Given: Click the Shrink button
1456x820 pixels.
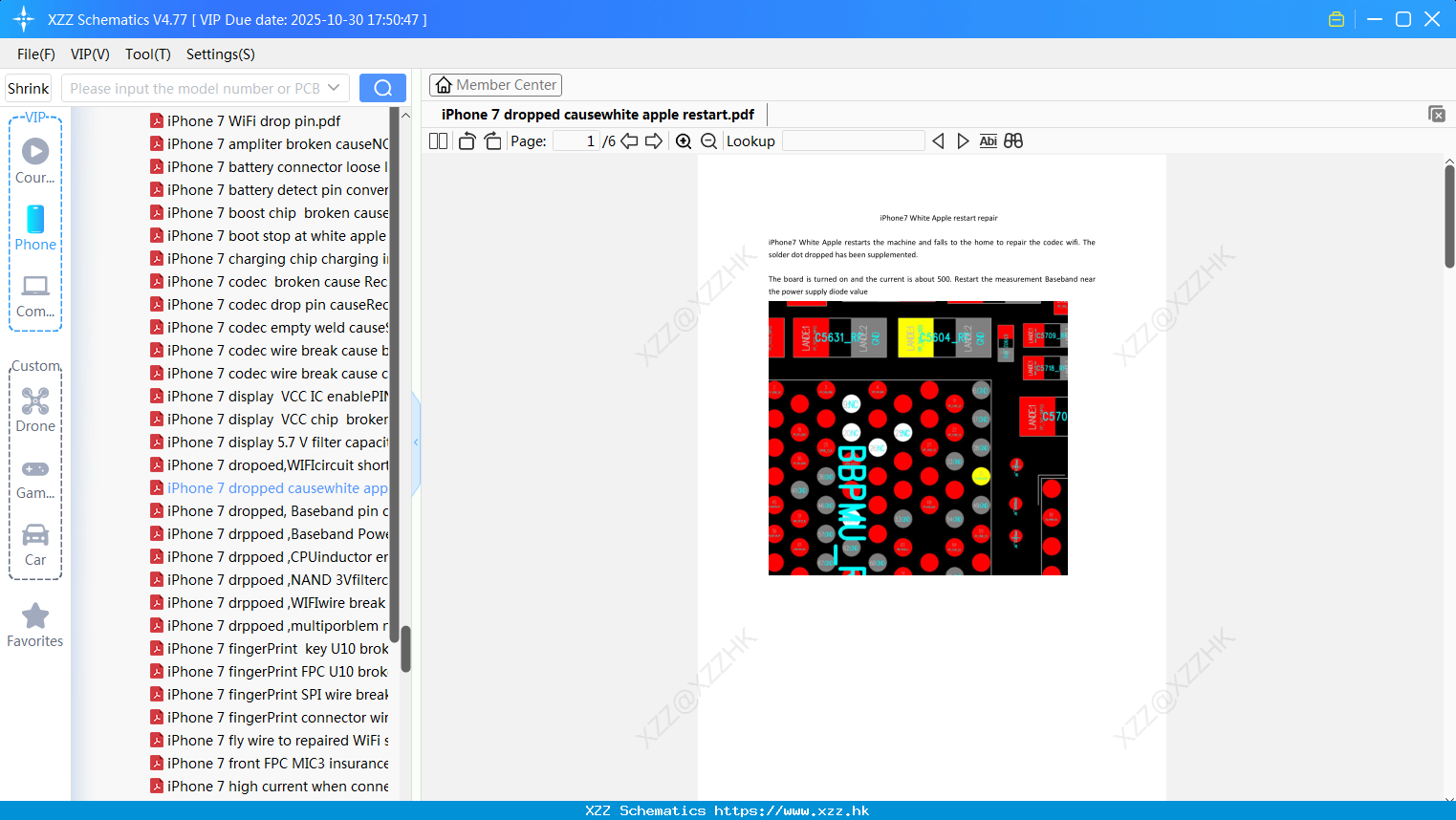Looking at the screenshot, I should pos(29,88).
